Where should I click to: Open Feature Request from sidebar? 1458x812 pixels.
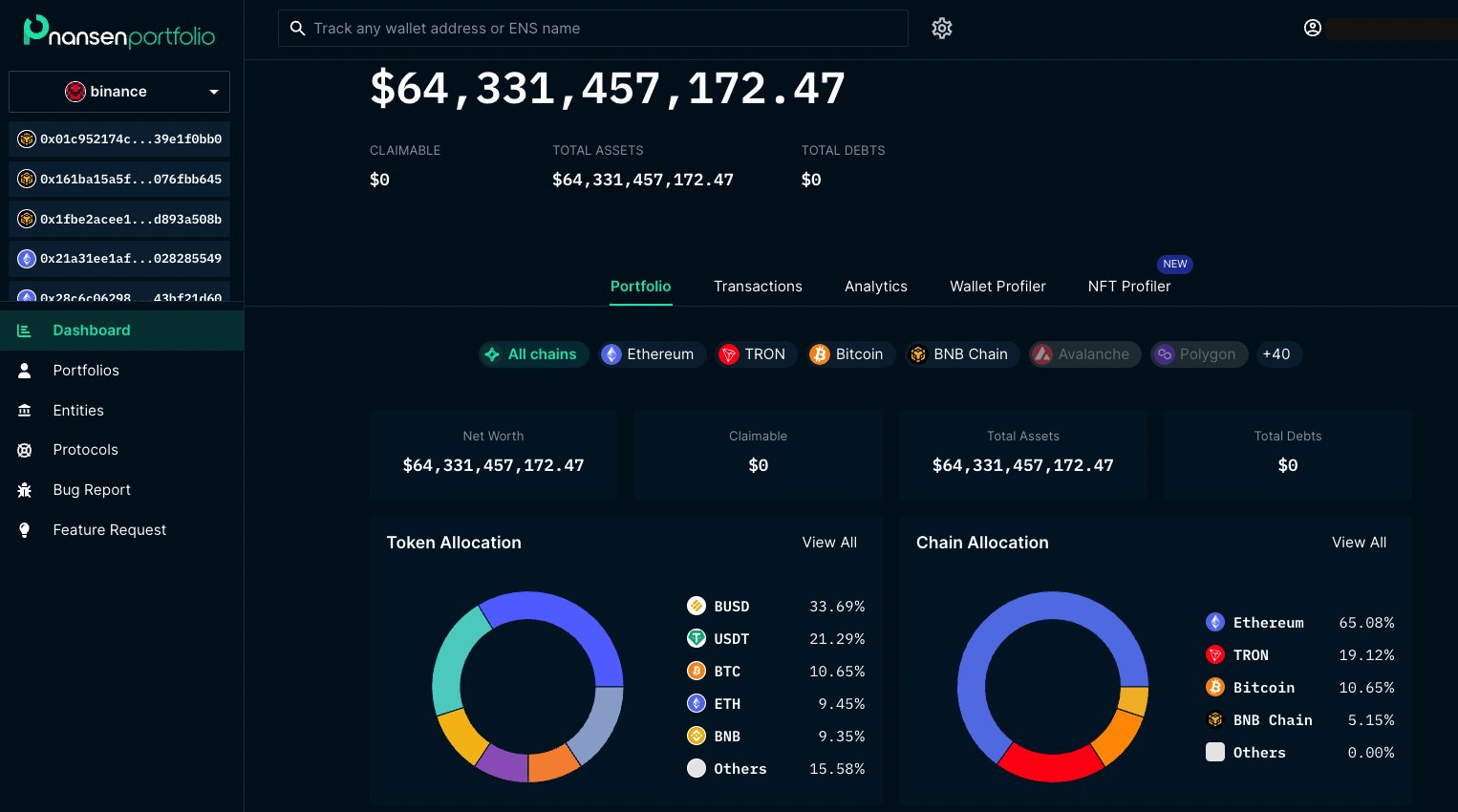point(121,530)
